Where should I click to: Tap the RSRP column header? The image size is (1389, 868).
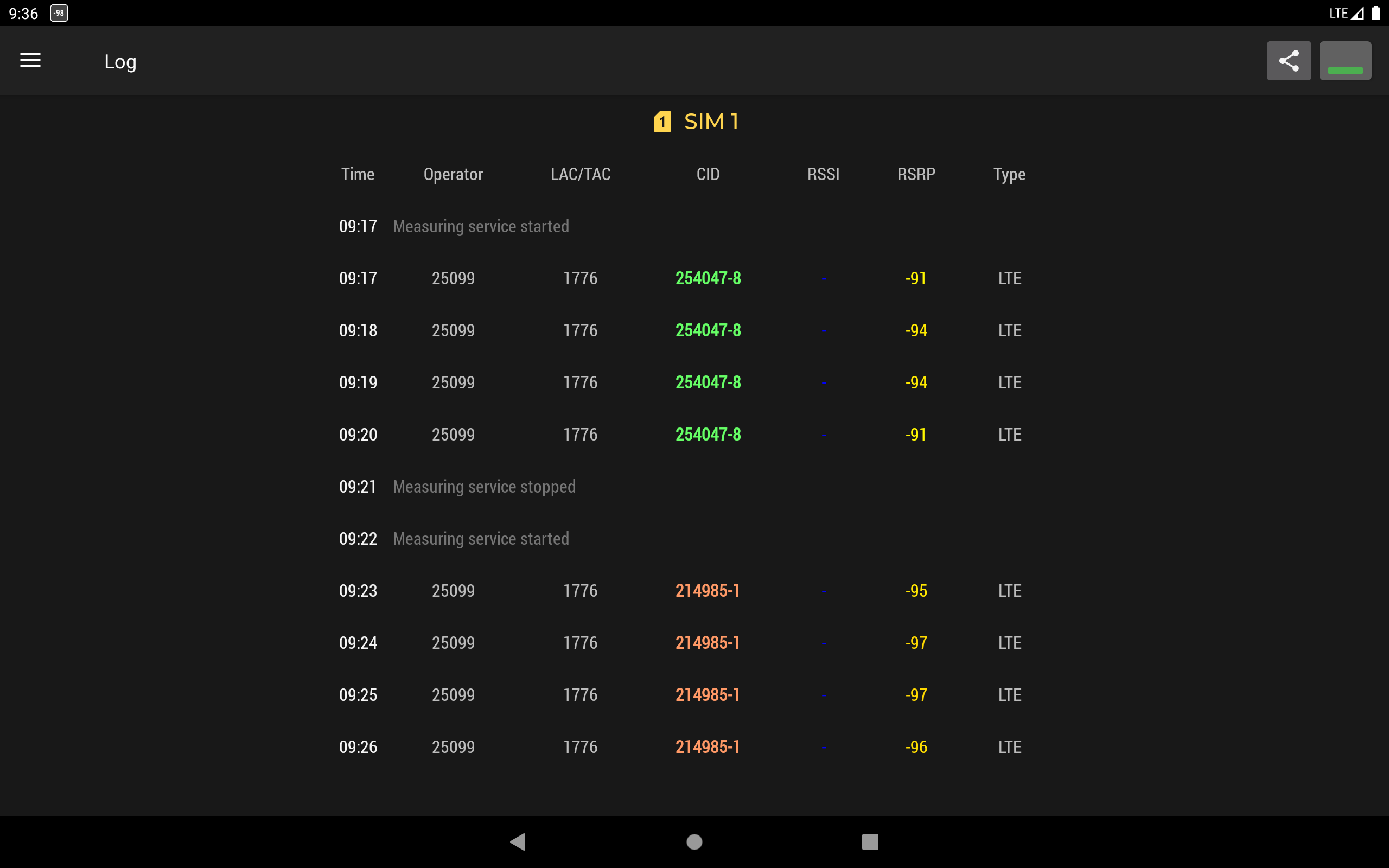(x=916, y=174)
